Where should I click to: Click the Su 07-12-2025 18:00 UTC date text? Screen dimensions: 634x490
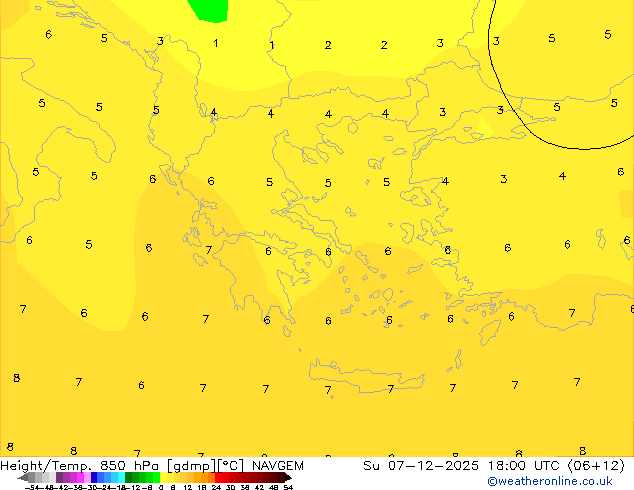(x=463, y=466)
